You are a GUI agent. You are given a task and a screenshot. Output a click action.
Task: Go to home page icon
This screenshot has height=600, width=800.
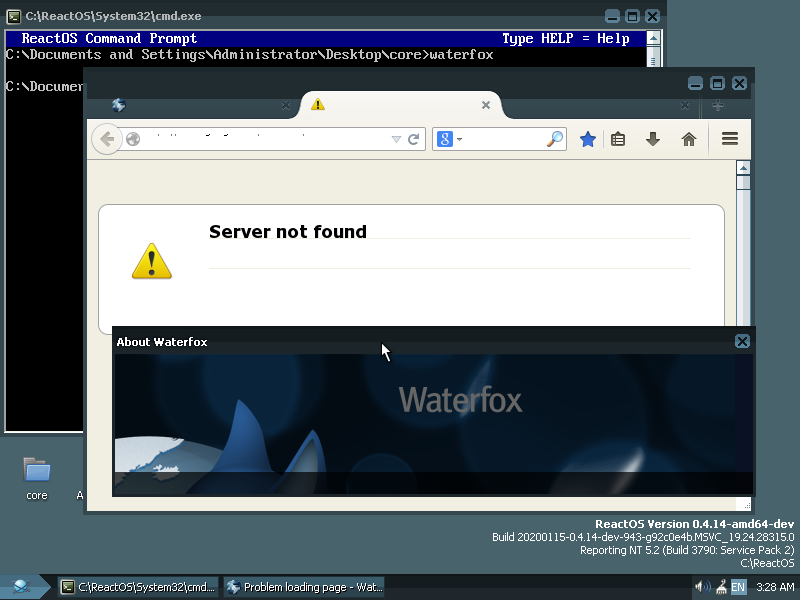(689, 139)
